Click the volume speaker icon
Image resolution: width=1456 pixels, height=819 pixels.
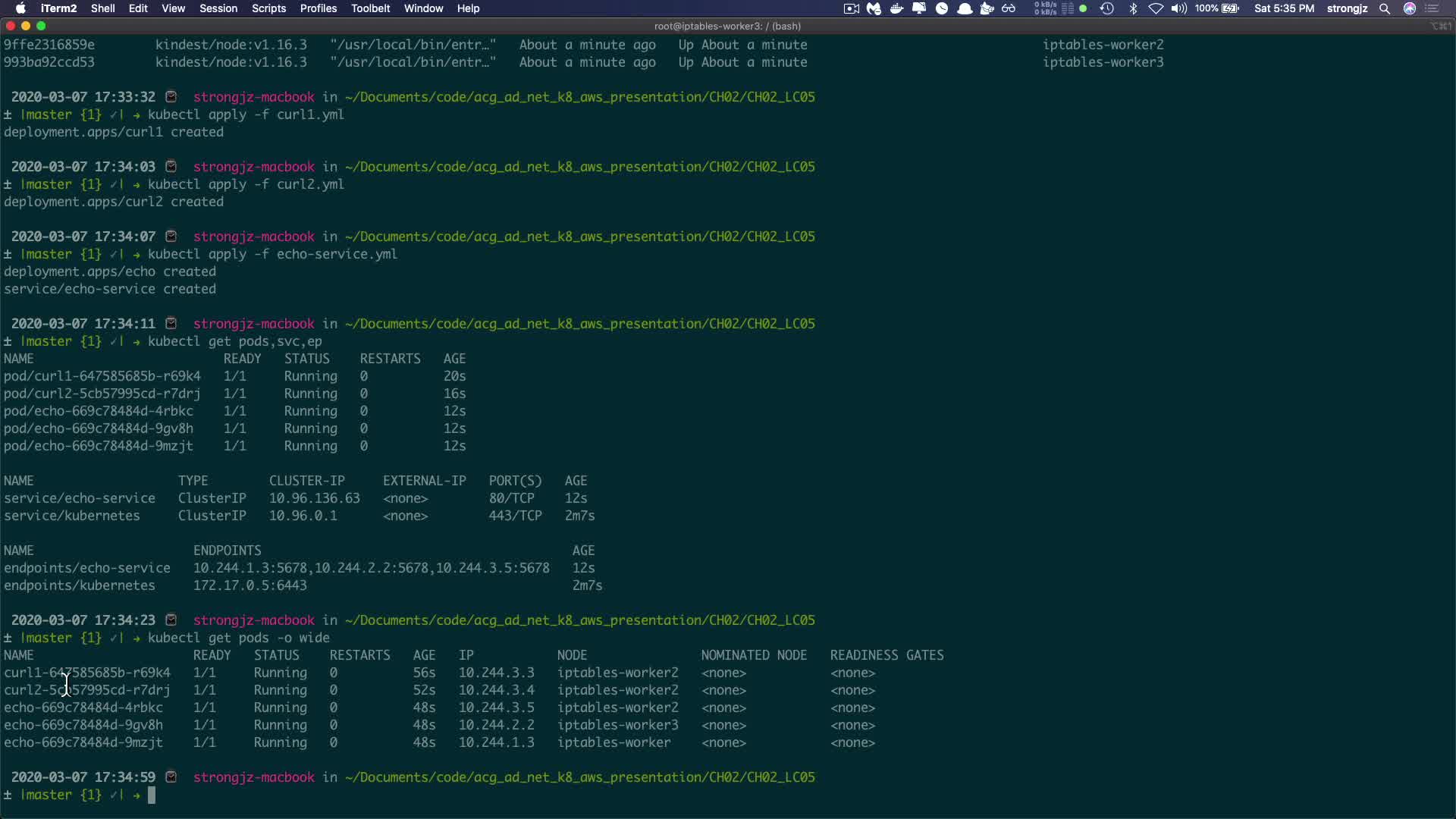[x=1178, y=8]
